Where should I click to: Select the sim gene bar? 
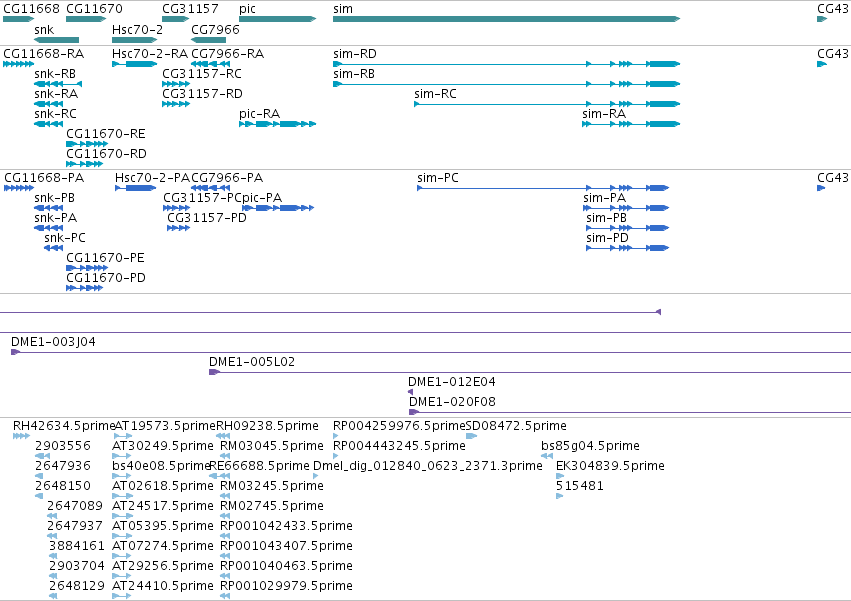(x=506, y=19)
